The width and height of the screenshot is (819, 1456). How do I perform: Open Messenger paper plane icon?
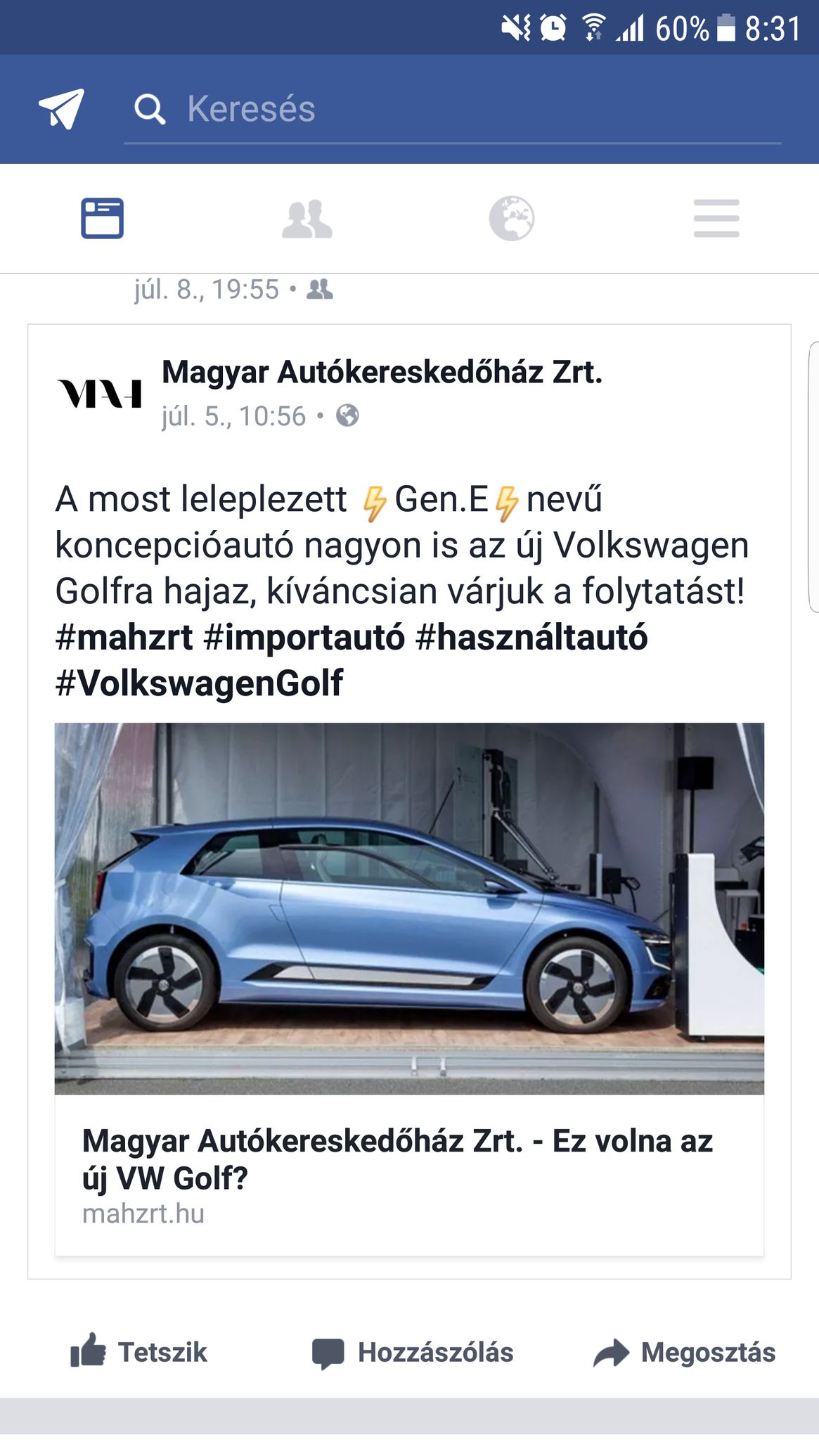[x=62, y=109]
